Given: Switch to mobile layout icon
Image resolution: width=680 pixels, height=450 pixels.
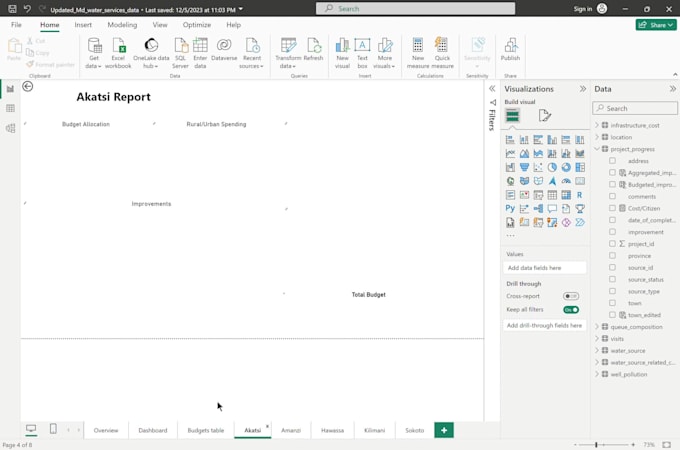Looking at the screenshot, I should [x=53, y=429].
